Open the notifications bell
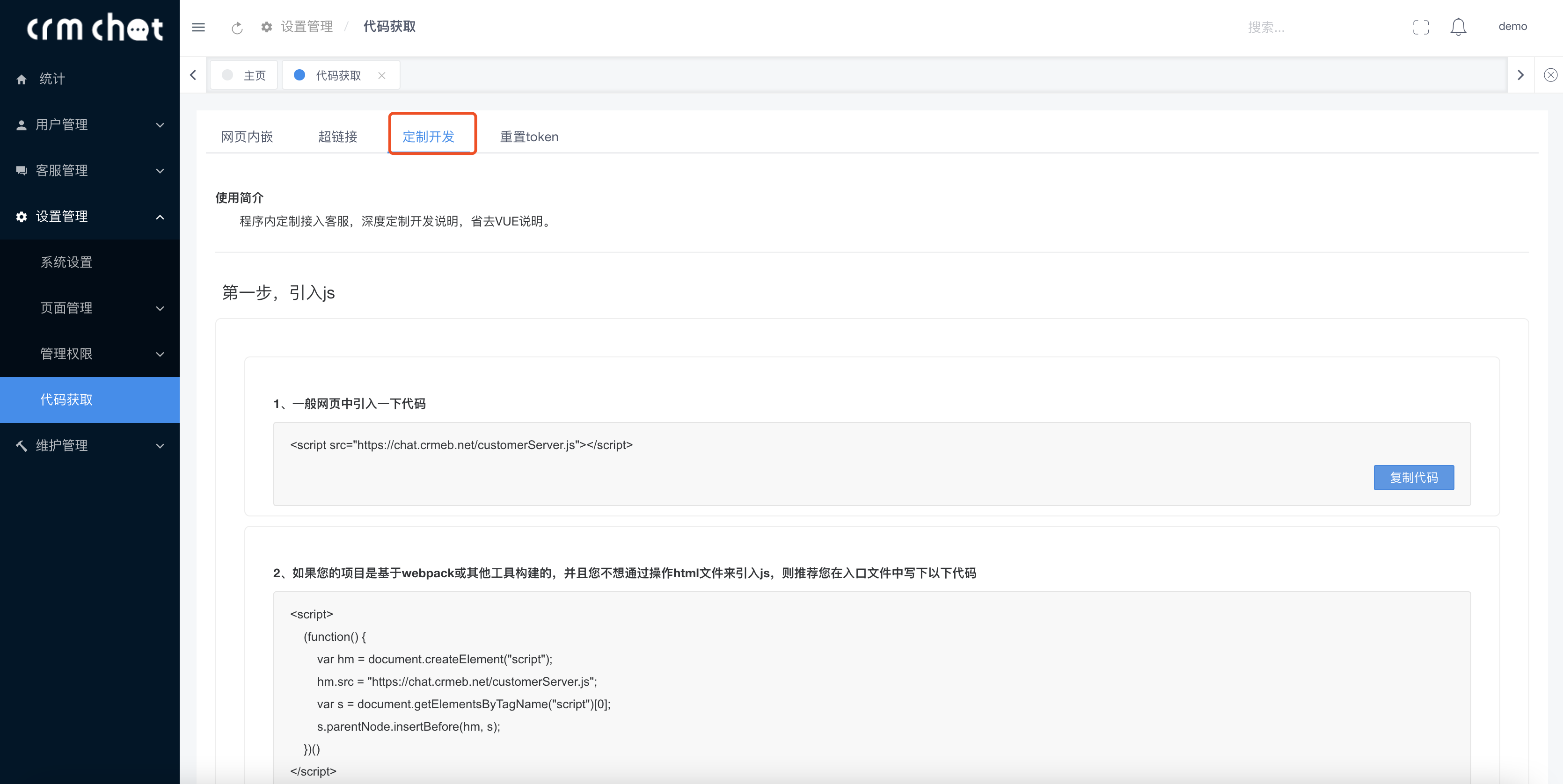The image size is (1563, 784). [x=1458, y=27]
